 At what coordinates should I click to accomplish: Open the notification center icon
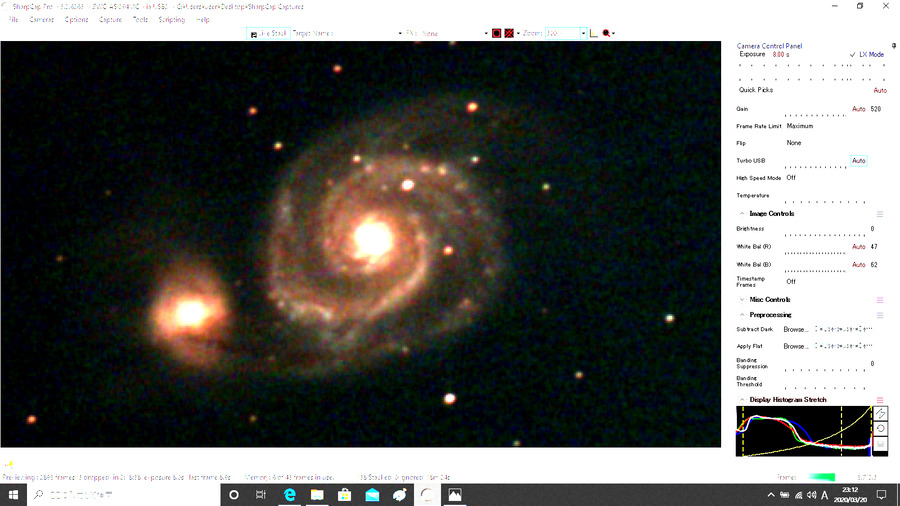[882, 495]
